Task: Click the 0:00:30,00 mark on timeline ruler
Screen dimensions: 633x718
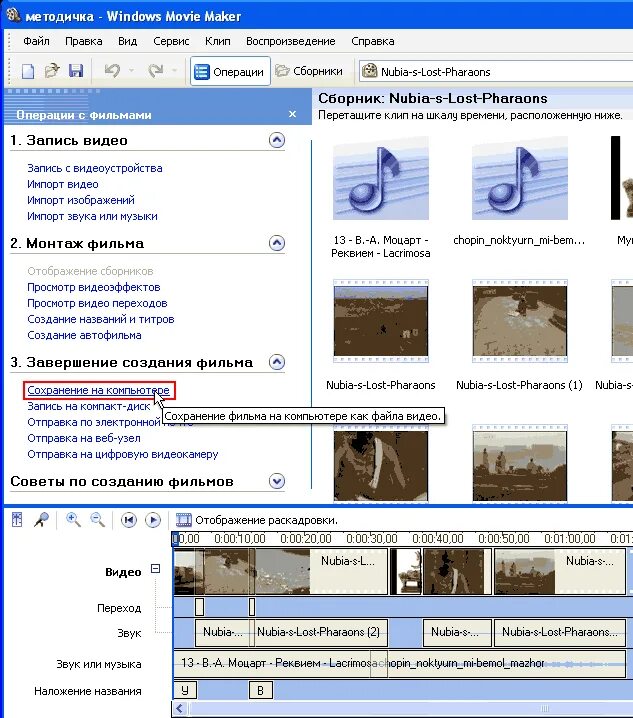Action: pyautogui.click(x=371, y=538)
